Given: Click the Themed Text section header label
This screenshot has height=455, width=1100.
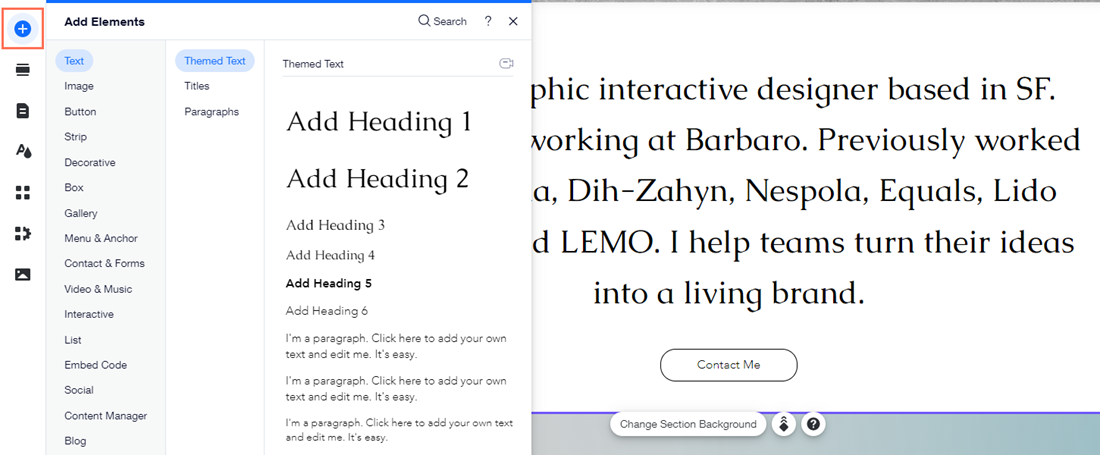Looking at the screenshot, I should (313, 64).
